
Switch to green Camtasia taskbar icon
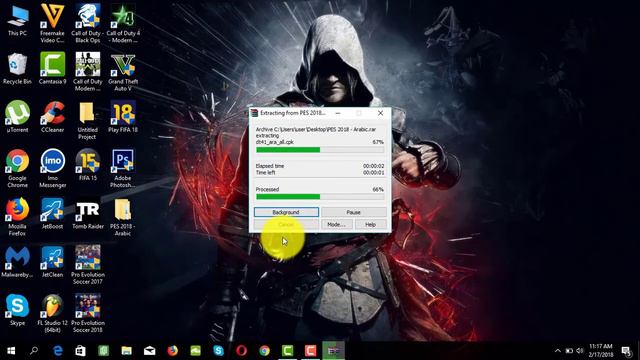[287, 351]
